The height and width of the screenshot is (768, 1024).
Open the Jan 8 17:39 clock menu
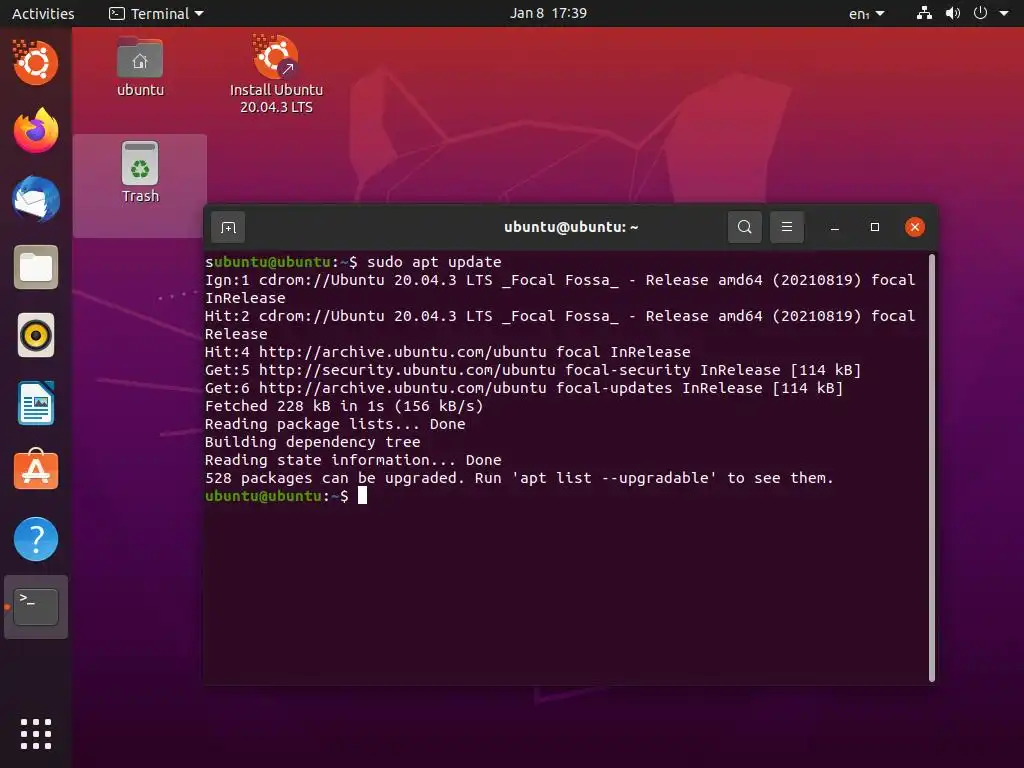tap(549, 13)
